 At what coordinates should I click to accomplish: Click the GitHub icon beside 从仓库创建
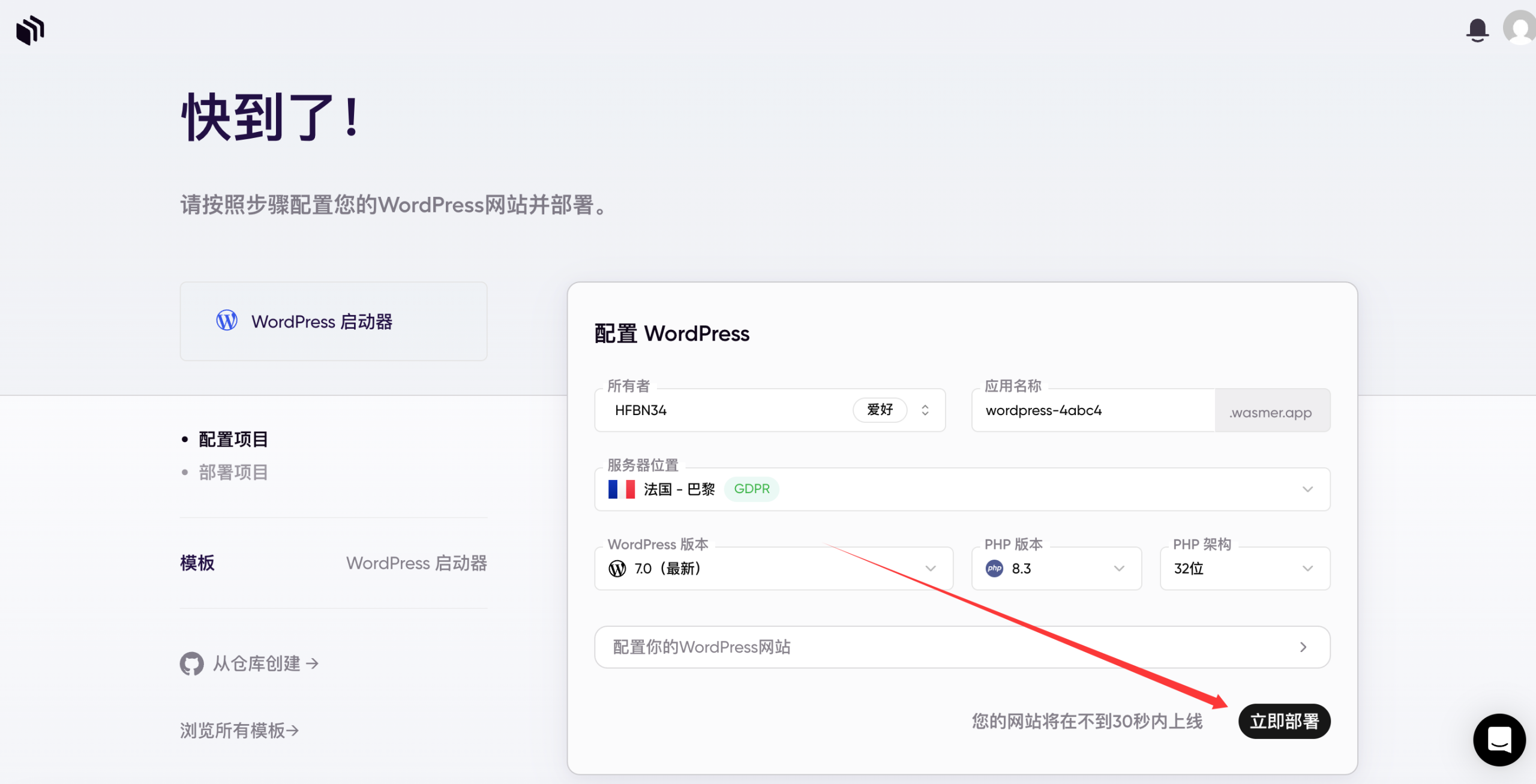click(x=191, y=663)
